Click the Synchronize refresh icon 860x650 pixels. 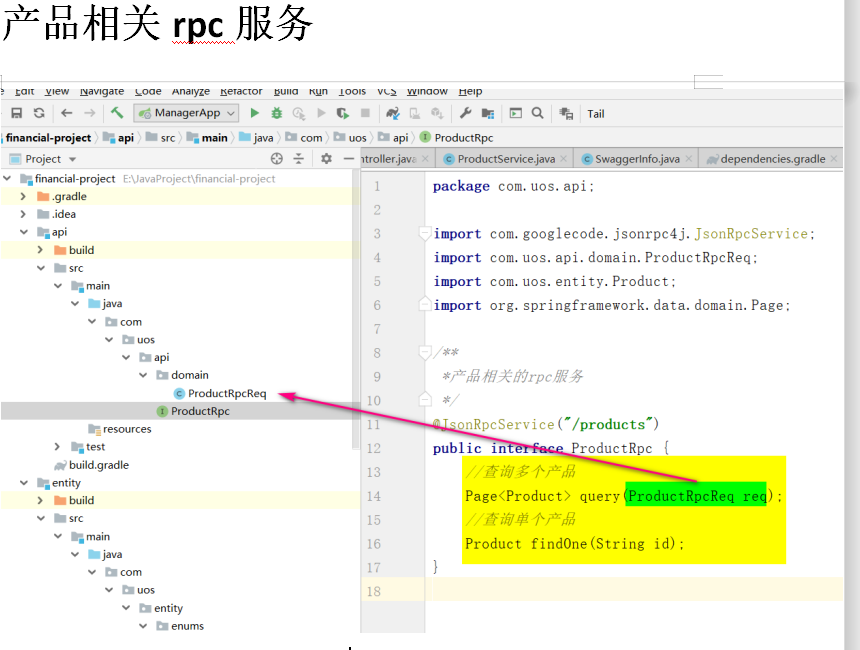point(39,114)
